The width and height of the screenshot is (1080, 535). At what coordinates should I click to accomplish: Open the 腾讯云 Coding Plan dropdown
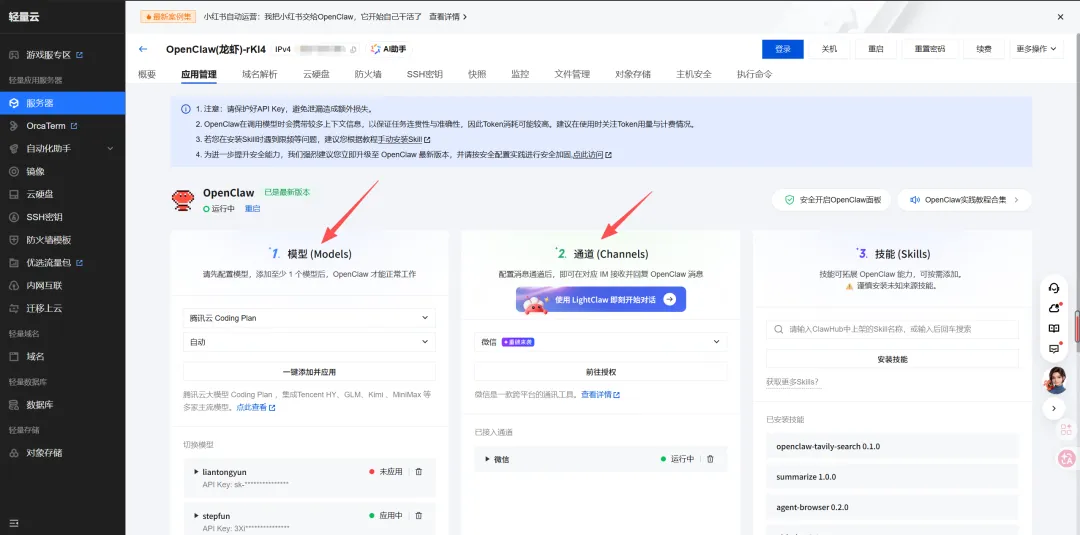point(309,318)
